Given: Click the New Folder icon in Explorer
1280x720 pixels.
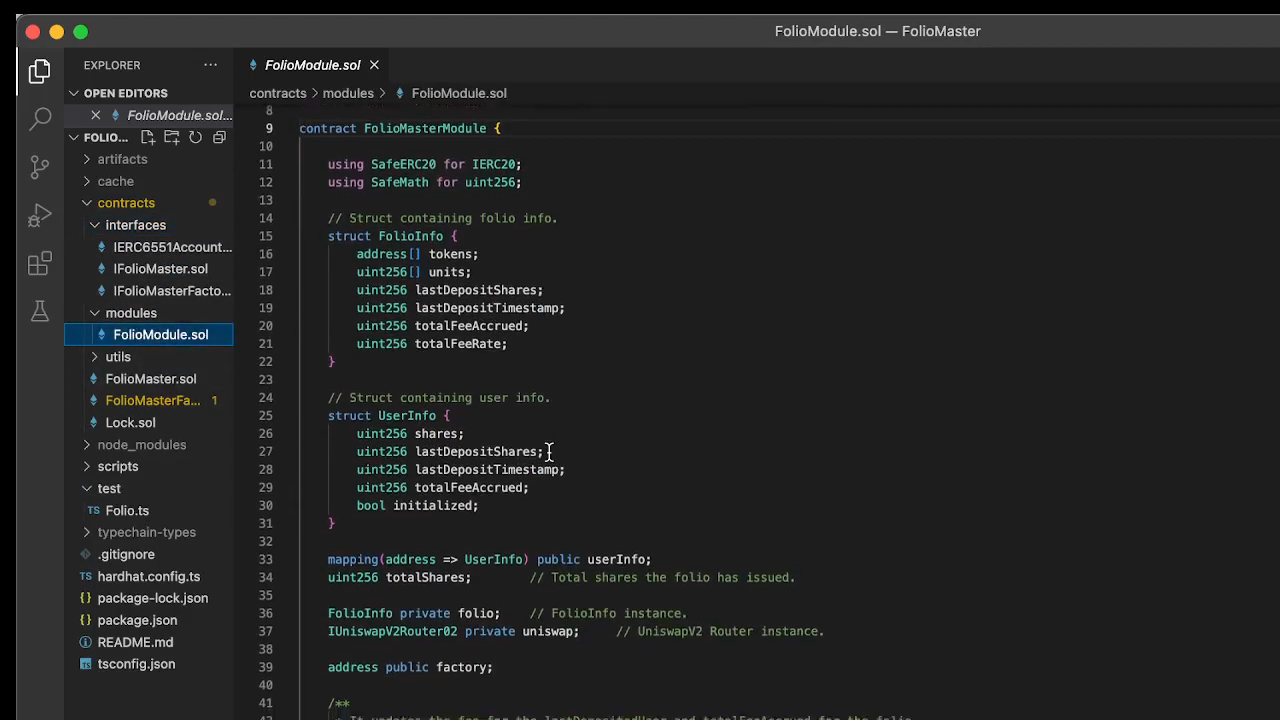Looking at the screenshot, I should tap(172, 137).
